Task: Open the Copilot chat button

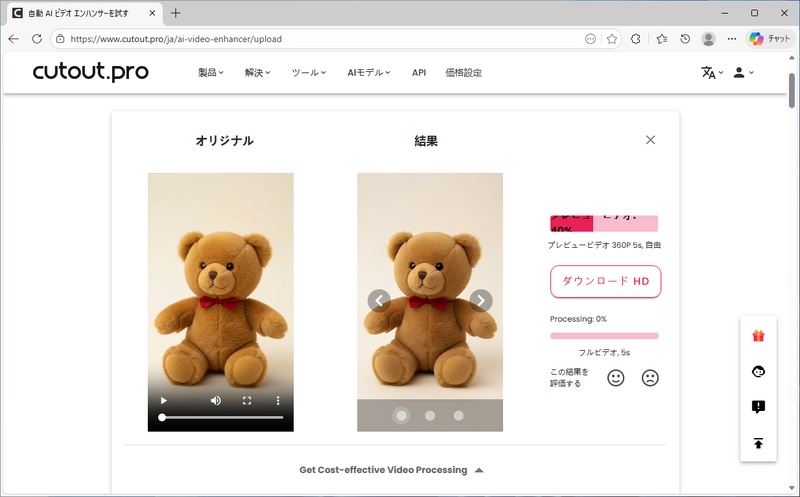Action: point(769,39)
